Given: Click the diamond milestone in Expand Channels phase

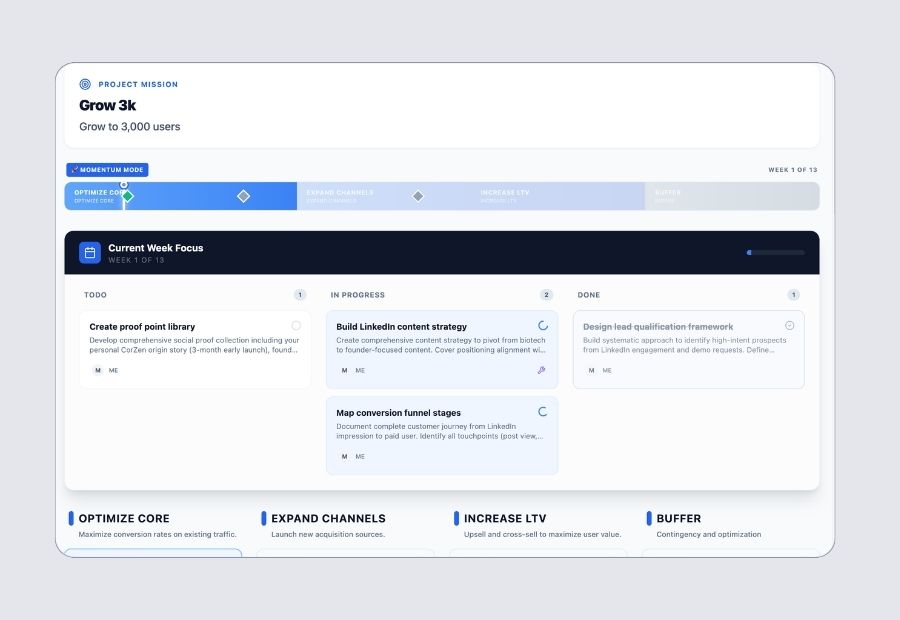Looking at the screenshot, I should [418, 196].
